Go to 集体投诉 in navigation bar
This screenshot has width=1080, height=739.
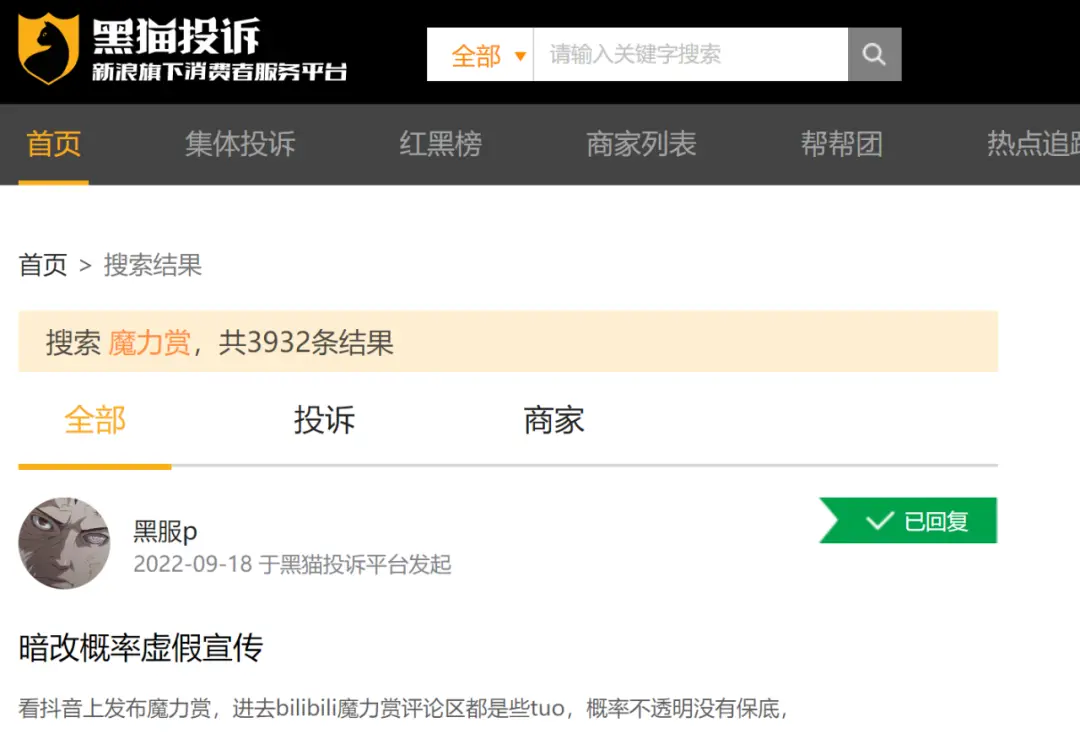(x=240, y=144)
